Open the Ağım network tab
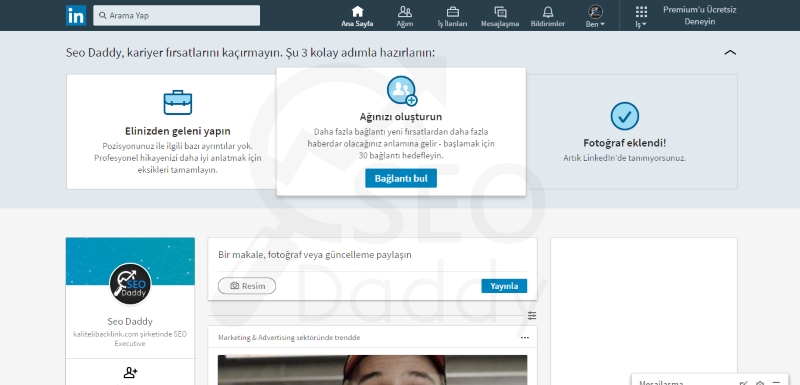The image size is (800, 385). 405,16
